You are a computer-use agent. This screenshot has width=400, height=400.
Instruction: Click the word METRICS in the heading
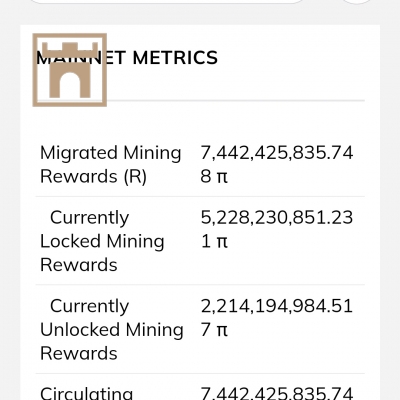click(175, 58)
